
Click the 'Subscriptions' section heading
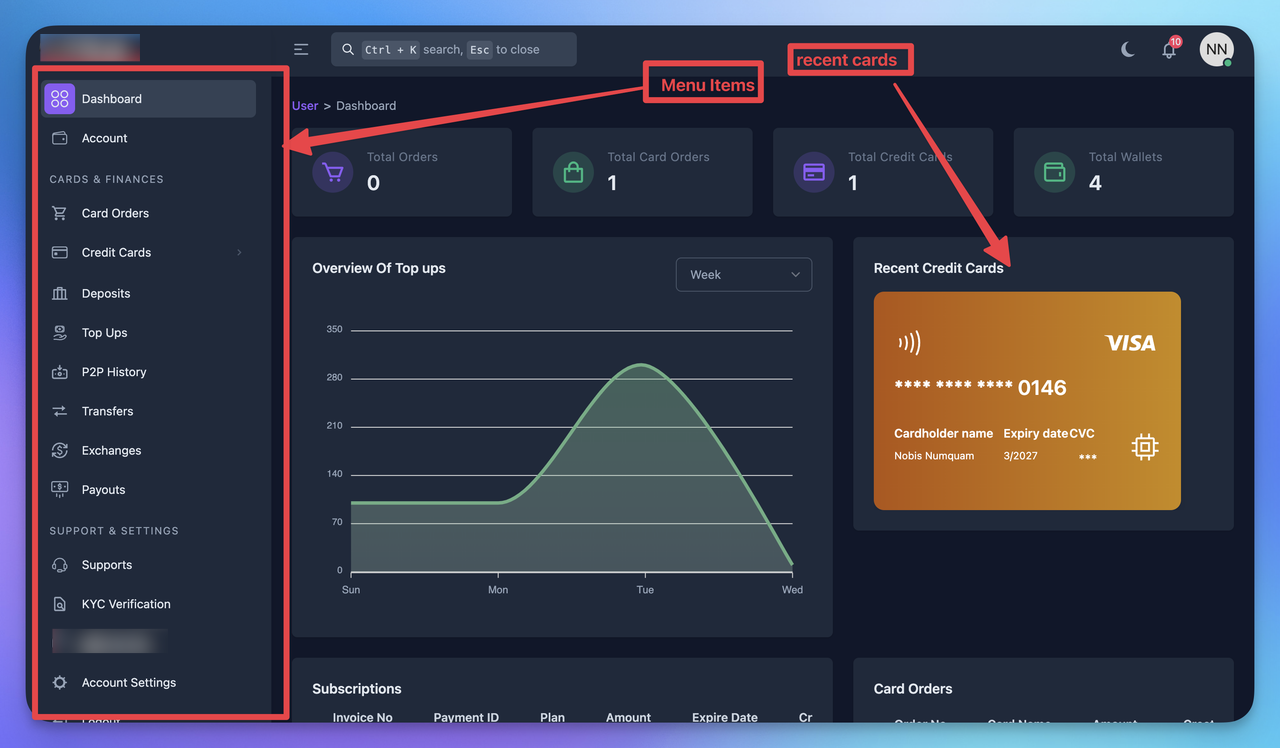pyautogui.click(x=357, y=689)
